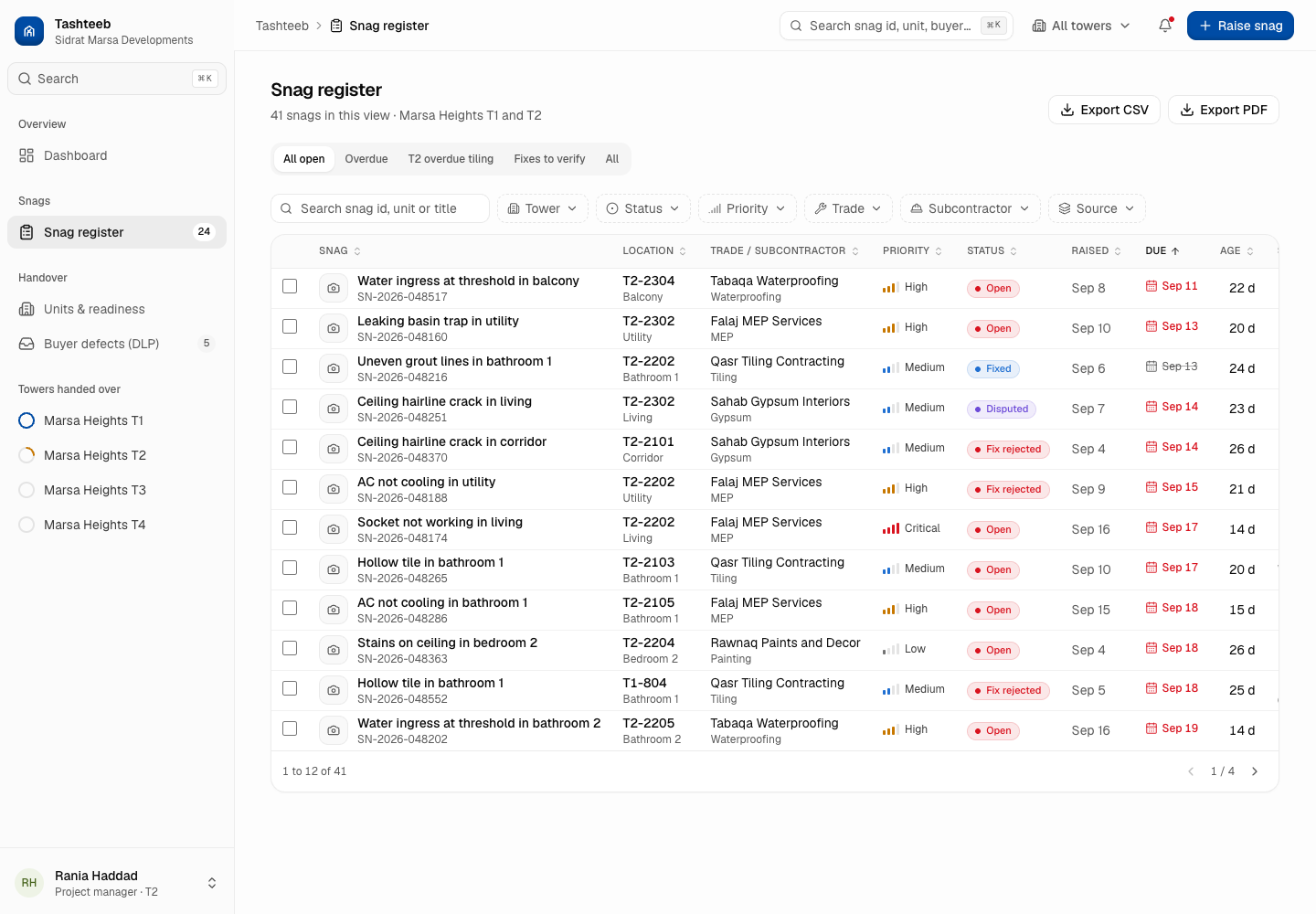Open the Source filter dropdown

click(x=1097, y=208)
